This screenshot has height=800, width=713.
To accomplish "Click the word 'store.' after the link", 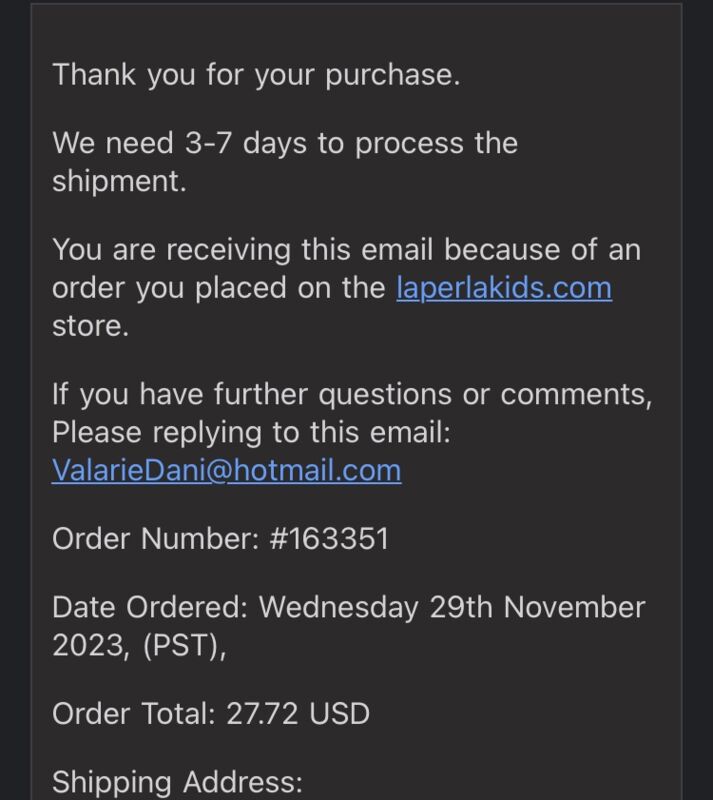I will point(90,327).
